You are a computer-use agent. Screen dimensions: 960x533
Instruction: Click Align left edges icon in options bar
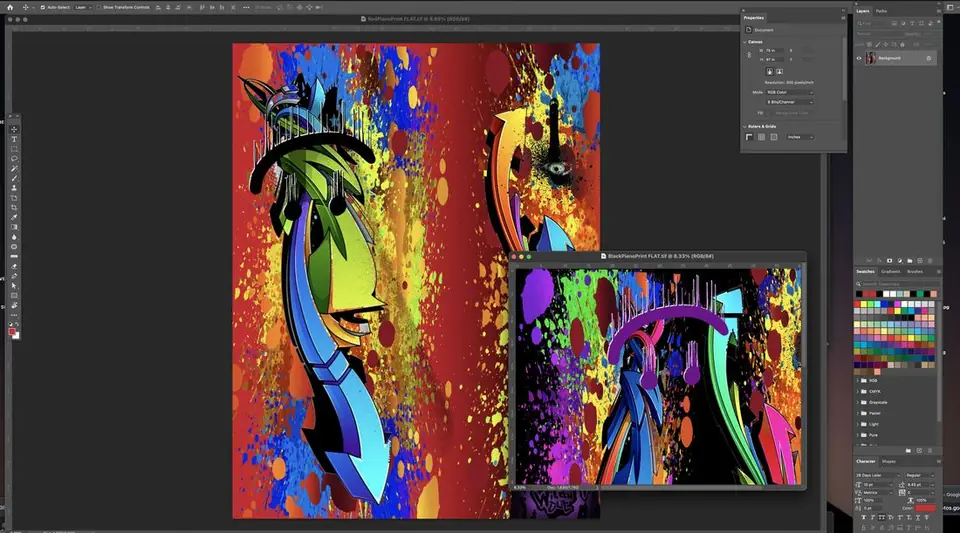point(158,7)
